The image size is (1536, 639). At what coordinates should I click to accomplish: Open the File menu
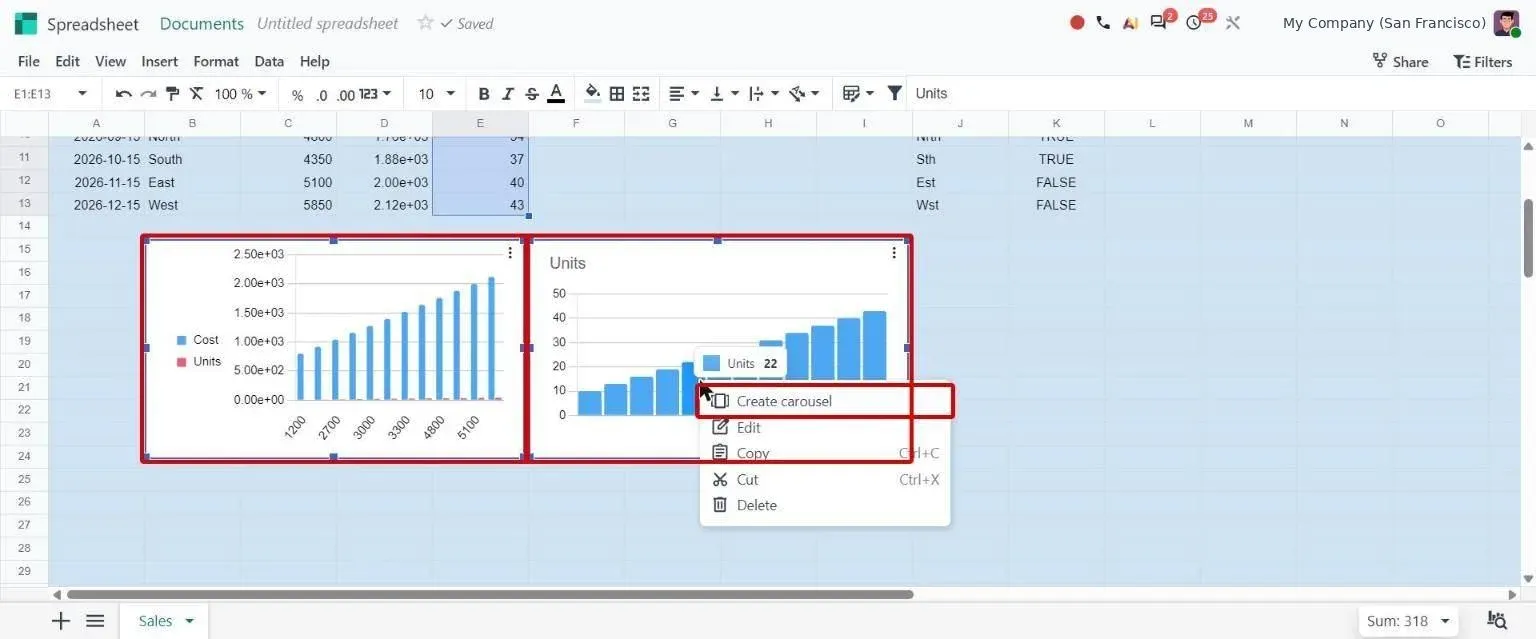coord(29,61)
